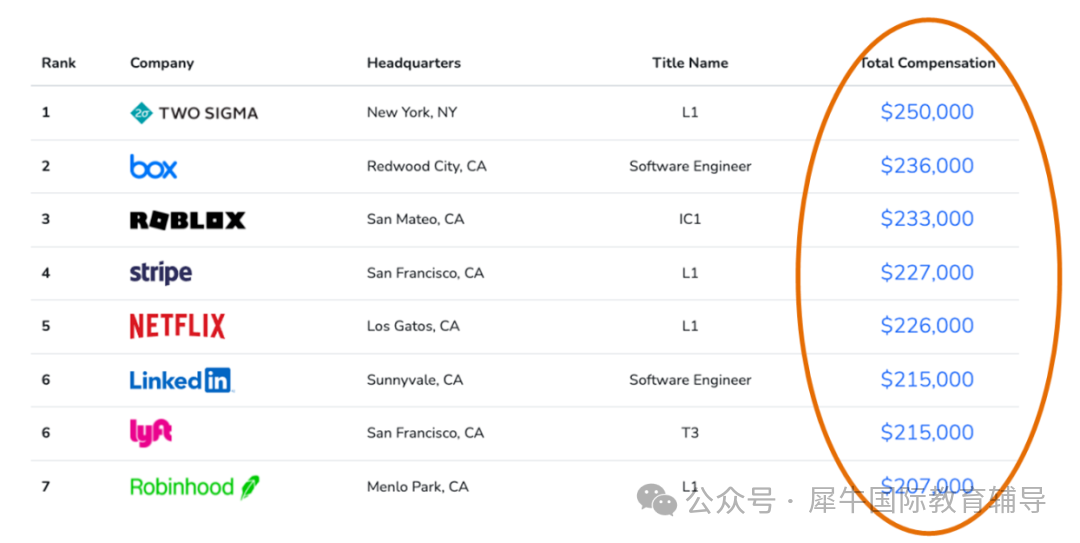The image size is (1080, 543).
Task: Click the $227,000 compensation link
Action: (927, 273)
